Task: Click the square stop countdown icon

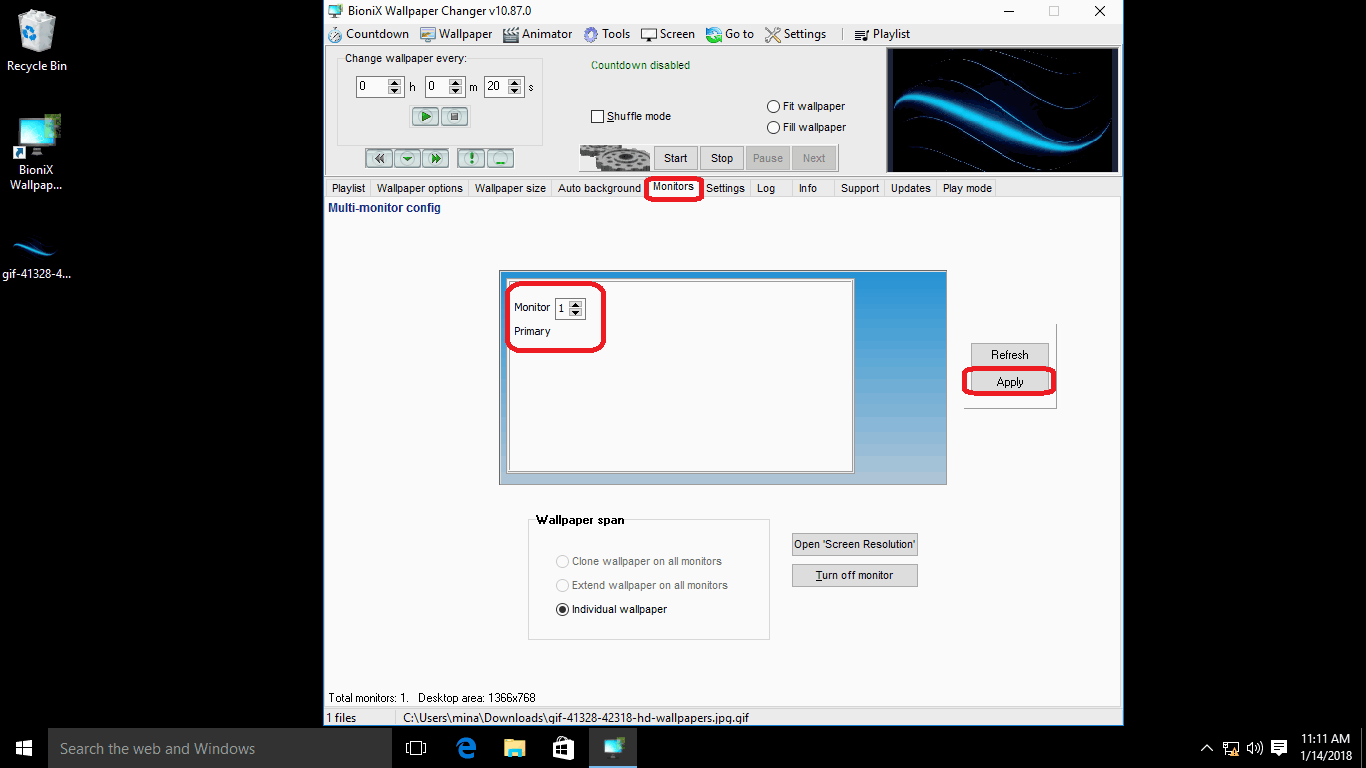Action: click(x=454, y=117)
